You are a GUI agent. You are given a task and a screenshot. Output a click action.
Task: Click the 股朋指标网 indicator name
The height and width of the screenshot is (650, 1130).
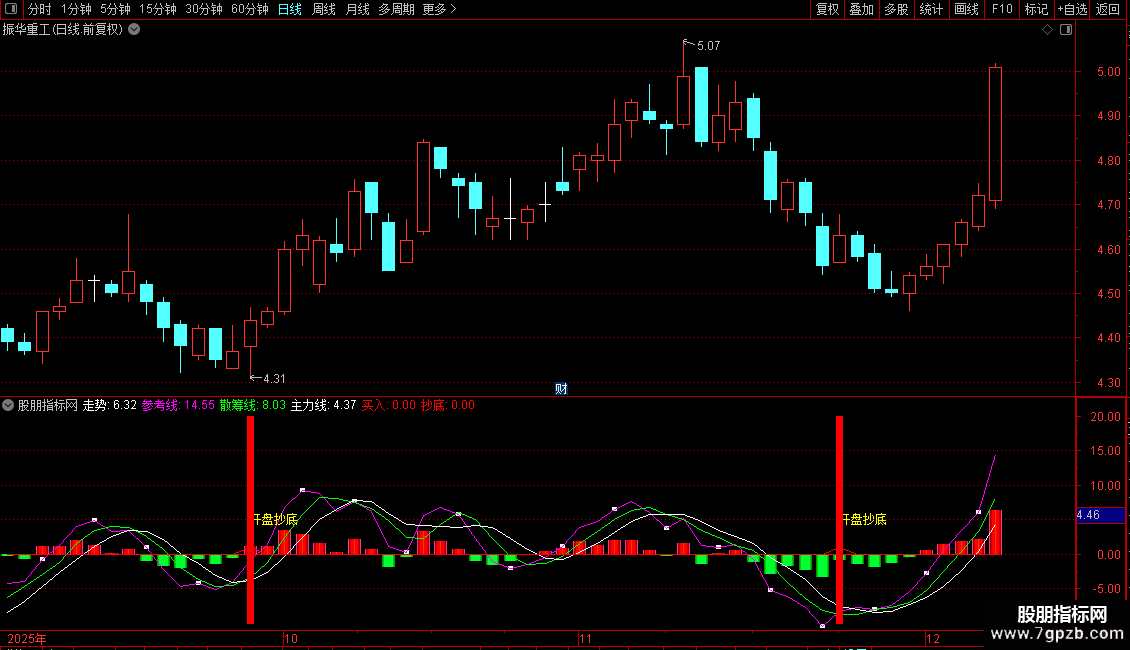pyautogui.click(x=48, y=405)
